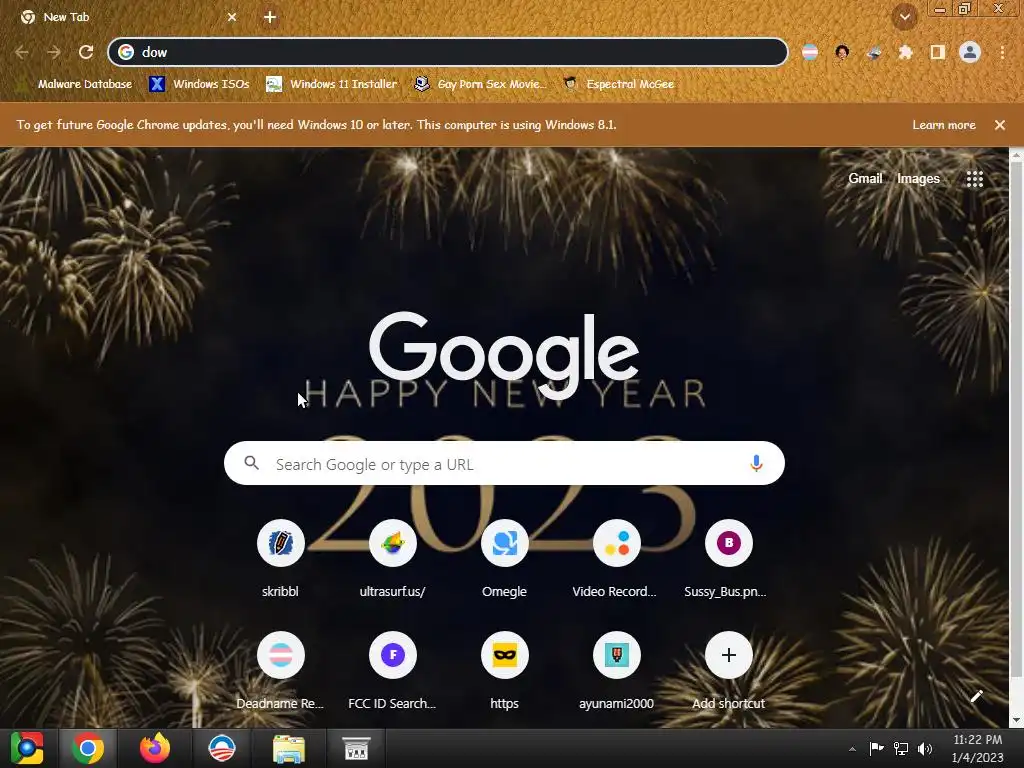Dismiss the Chrome update info bar
The height and width of the screenshot is (768, 1024).
pos(1000,125)
